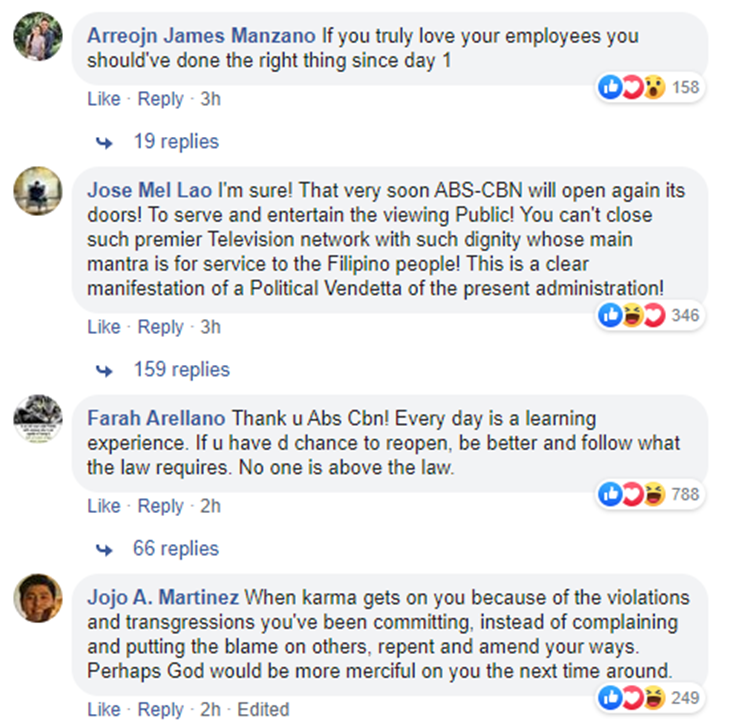Reply to Jose Mel Lao's comment

click(x=160, y=327)
